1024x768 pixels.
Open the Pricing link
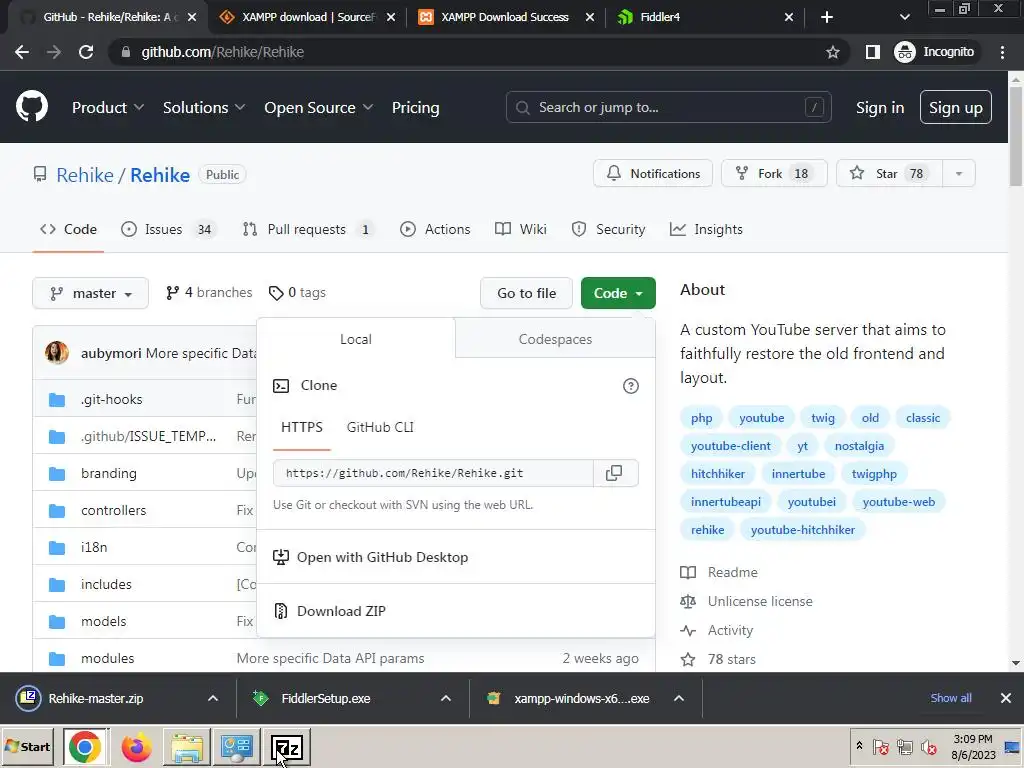pos(415,108)
